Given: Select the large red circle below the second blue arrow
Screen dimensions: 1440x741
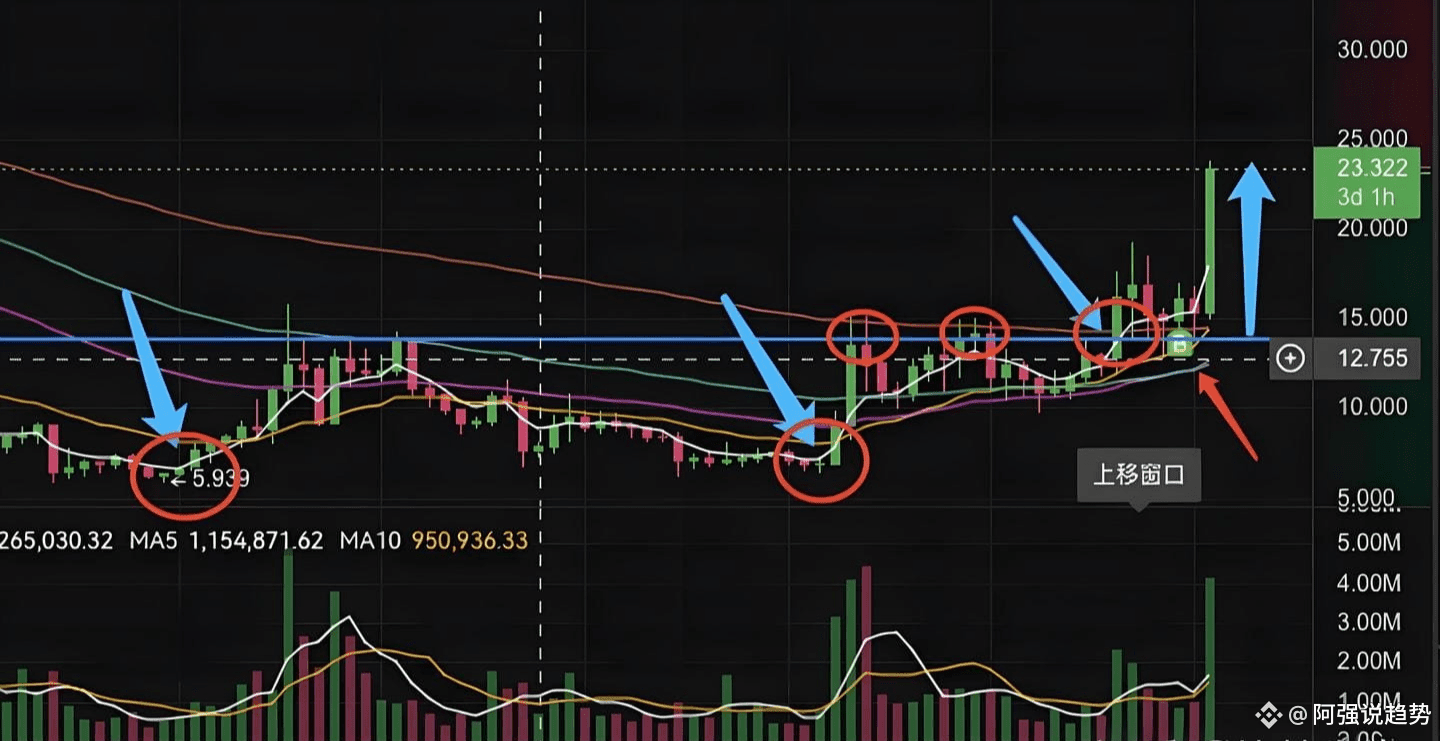Looking at the screenshot, I should coord(822,460).
